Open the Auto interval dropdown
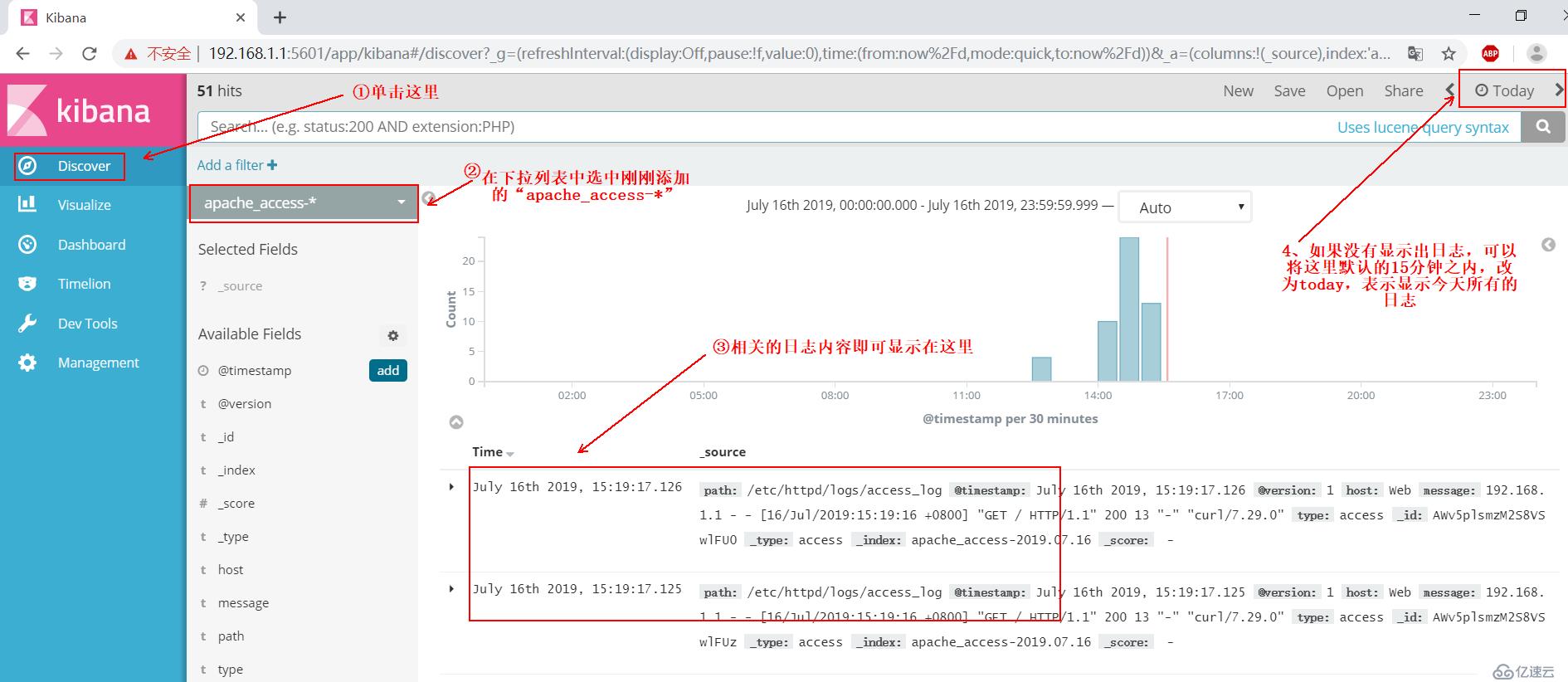Screen dimensions: 1568x682 pyautogui.click(x=1185, y=207)
